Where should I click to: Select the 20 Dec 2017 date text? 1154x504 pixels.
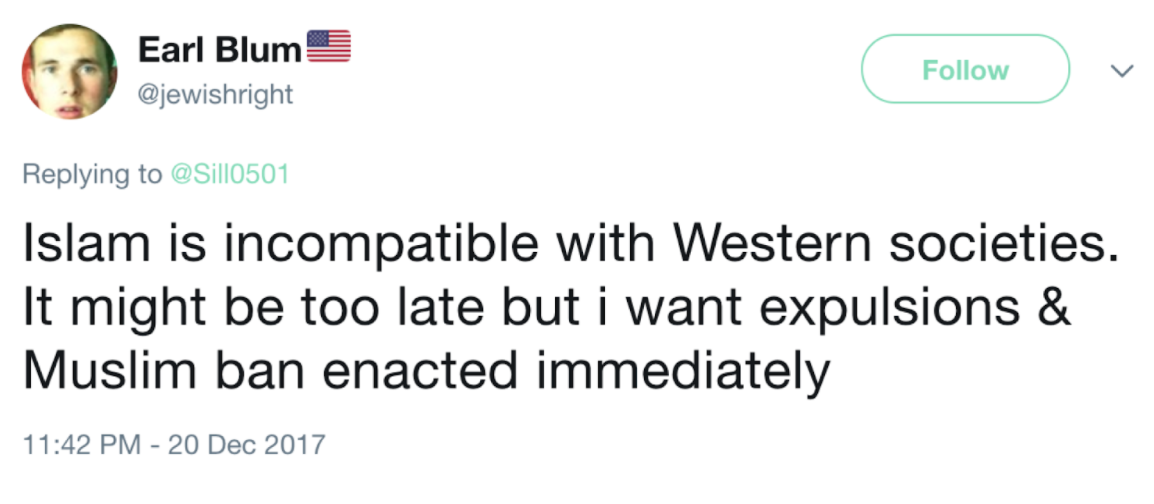click(x=246, y=444)
